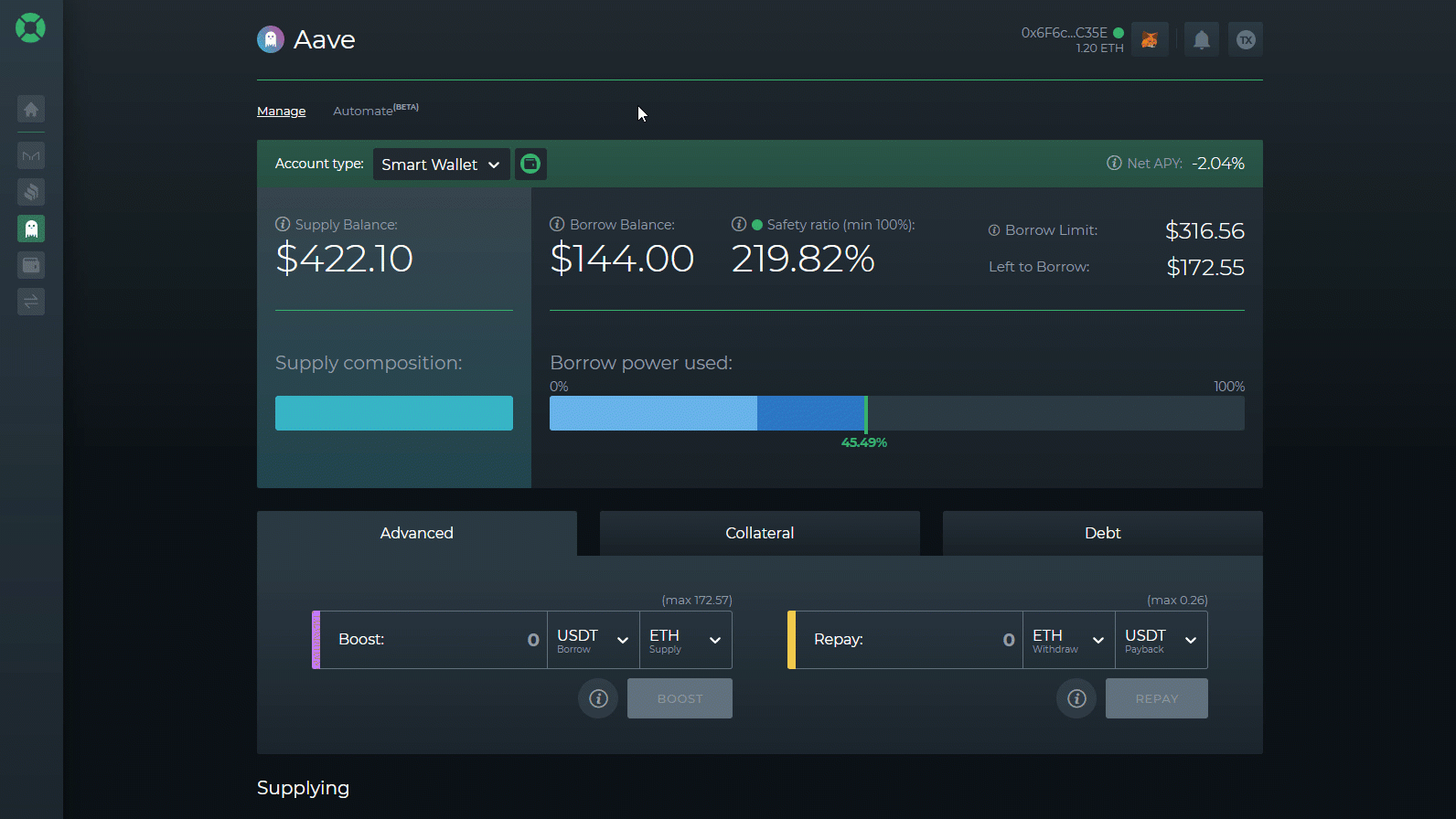Click the MetaMask fox wallet icon

pyautogui.click(x=1150, y=39)
